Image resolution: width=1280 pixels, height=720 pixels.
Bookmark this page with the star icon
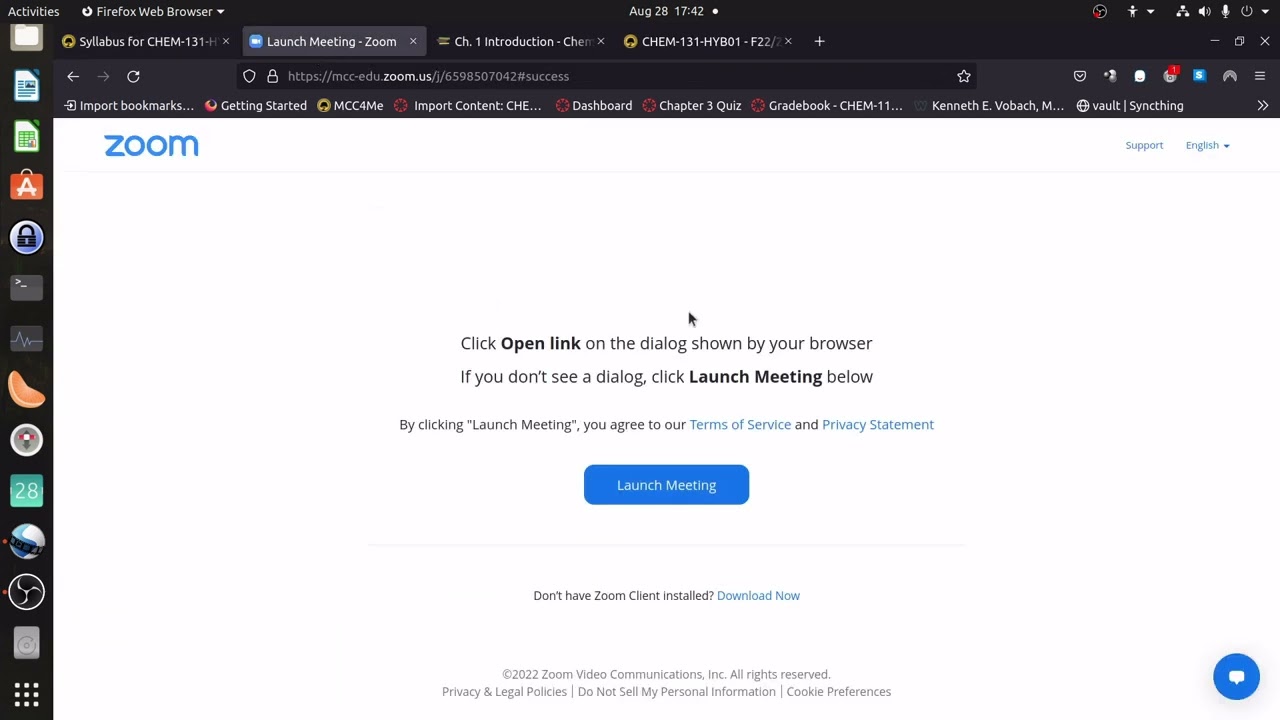pos(964,76)
